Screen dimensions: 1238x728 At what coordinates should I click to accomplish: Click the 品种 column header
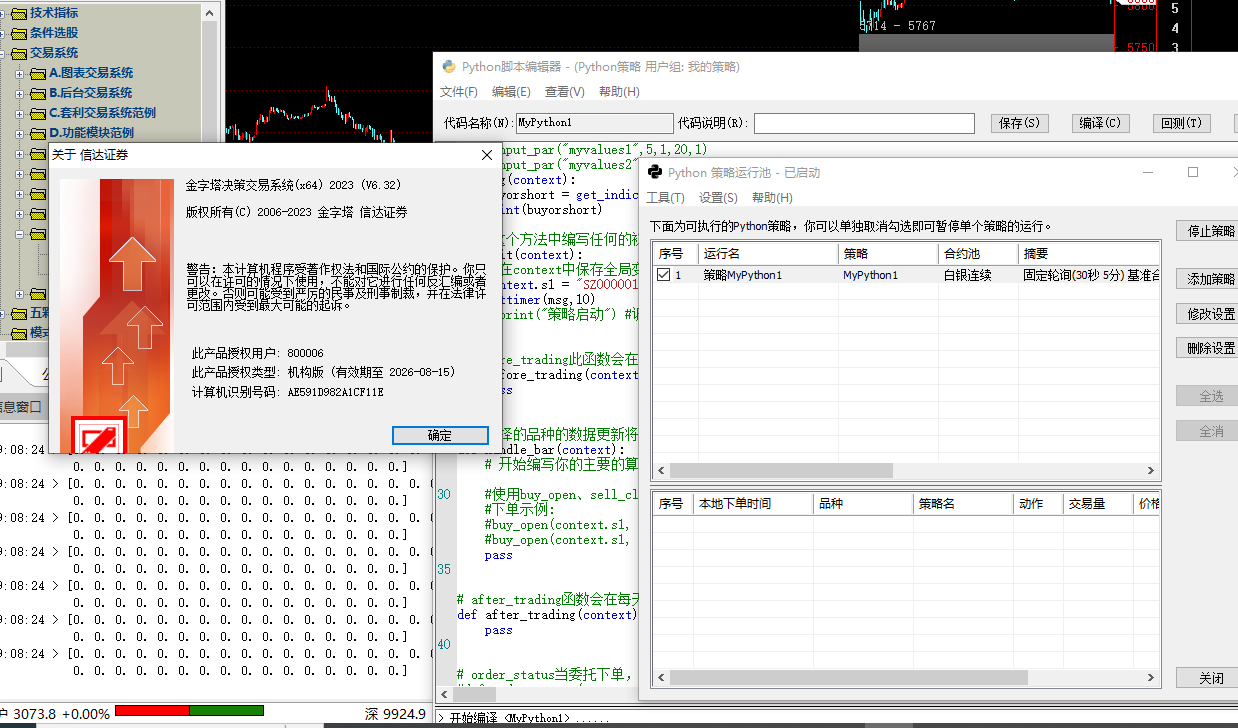[x=863, y=504]
